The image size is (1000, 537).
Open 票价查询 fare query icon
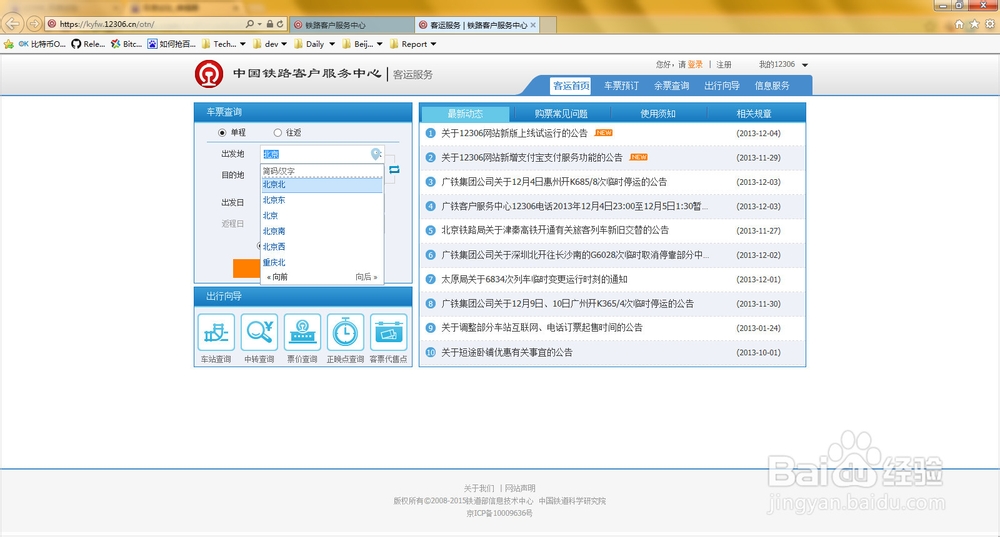[x=302, y=332]
